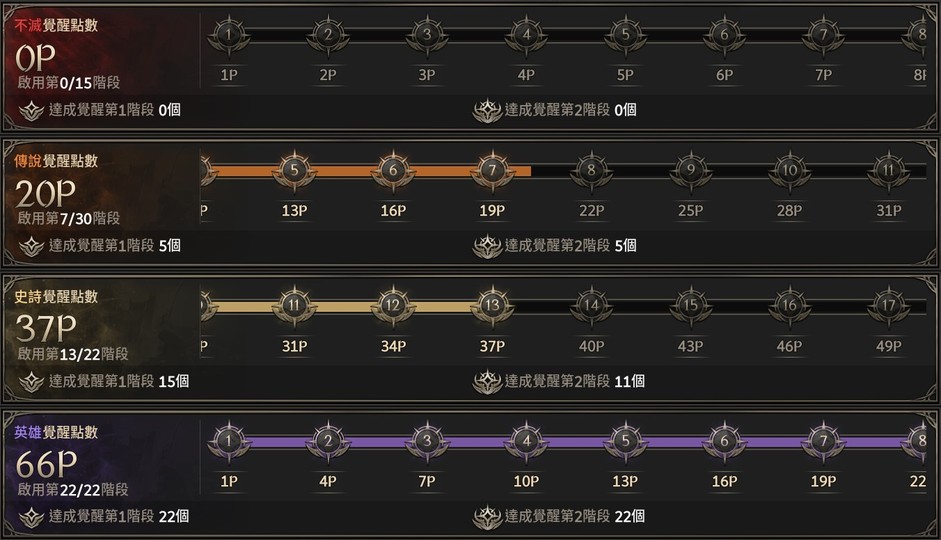Click stage 3 node in the 不滅 awakening row
Viewport: 941px width, 540px height.
click(x=427, y=35)
